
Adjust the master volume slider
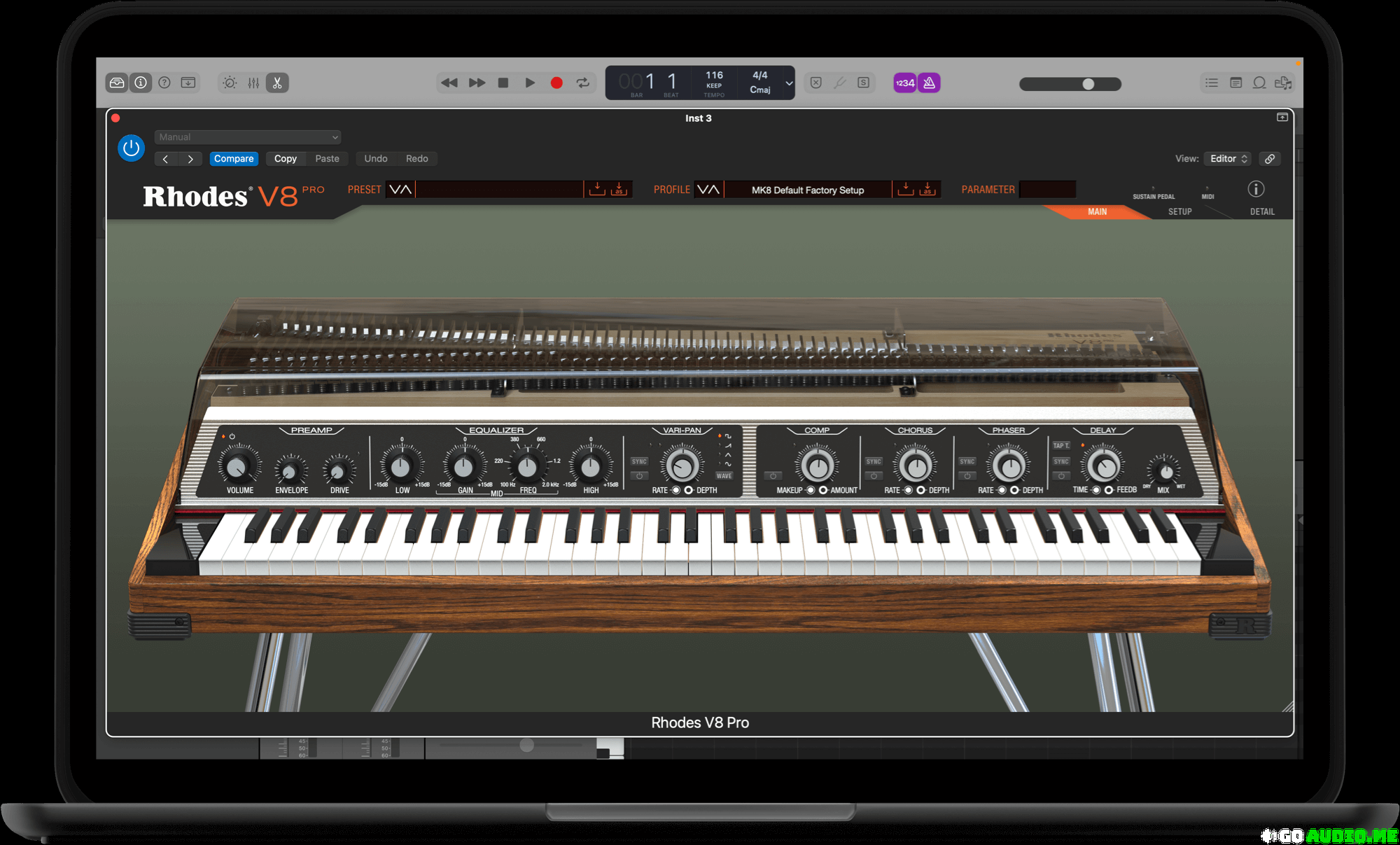click(1070, 84)
